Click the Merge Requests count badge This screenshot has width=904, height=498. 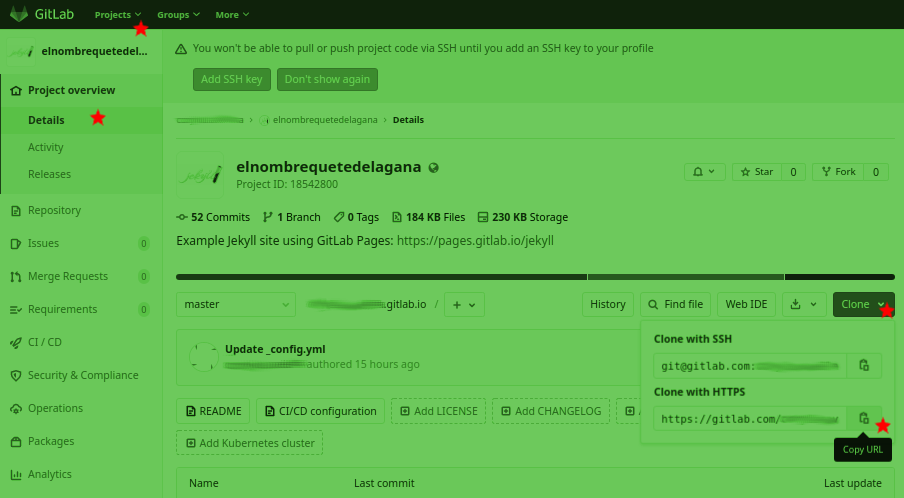(x=144, y=277)
